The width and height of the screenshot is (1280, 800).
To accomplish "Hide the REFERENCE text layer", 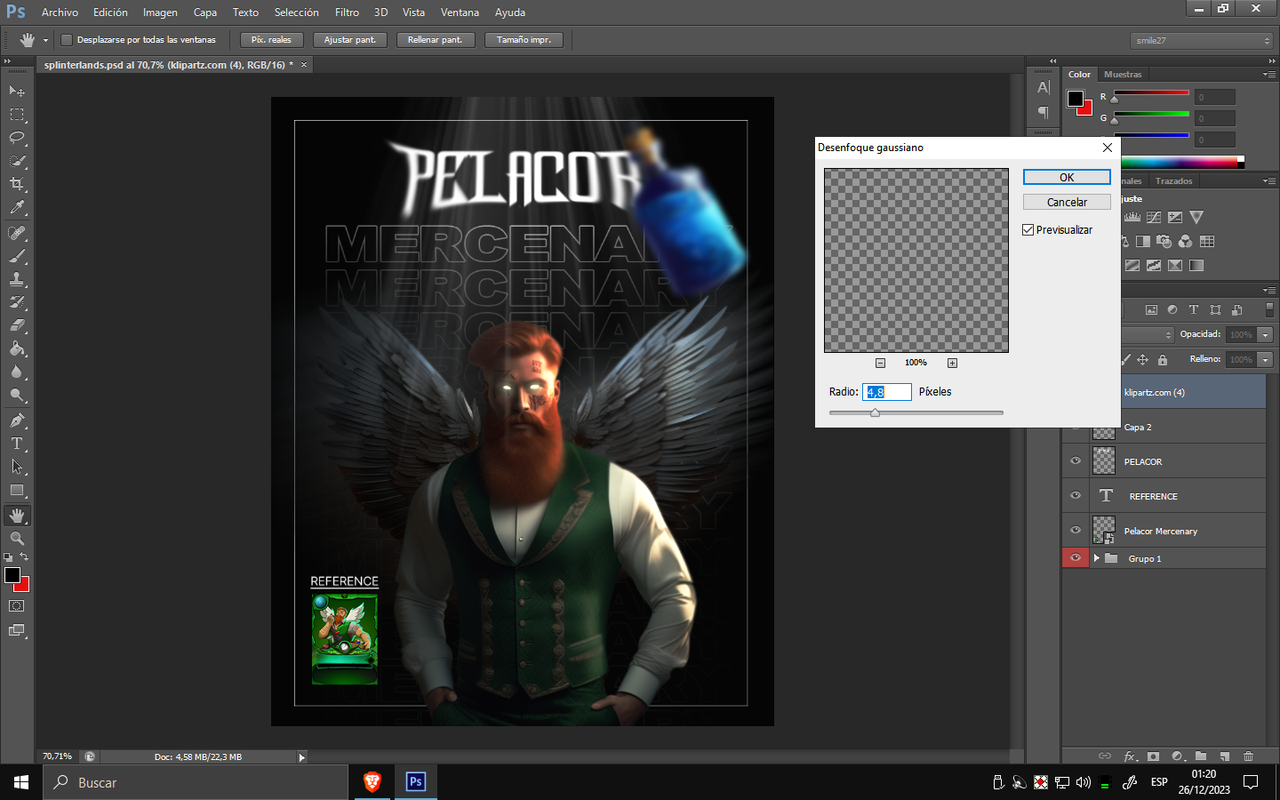I will pyautogui.click(x=1076, y=496).
